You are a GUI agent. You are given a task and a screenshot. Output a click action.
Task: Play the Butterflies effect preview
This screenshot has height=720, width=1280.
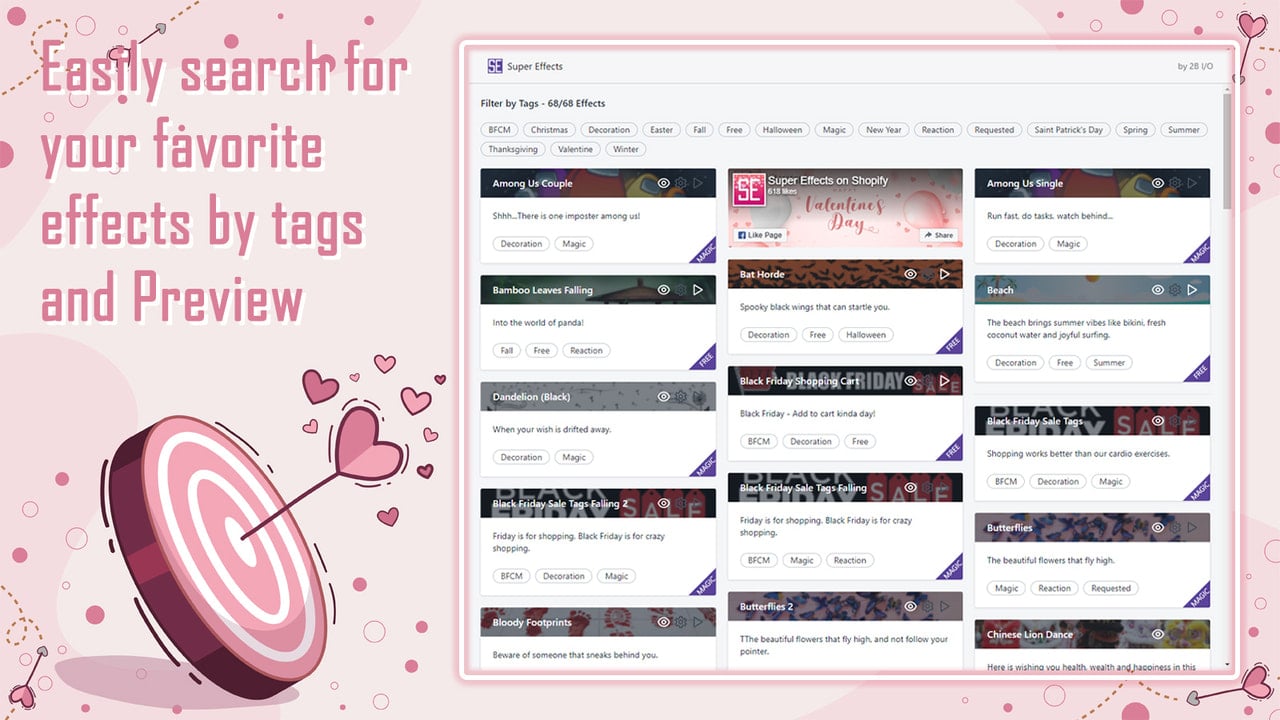point(1192,527)
